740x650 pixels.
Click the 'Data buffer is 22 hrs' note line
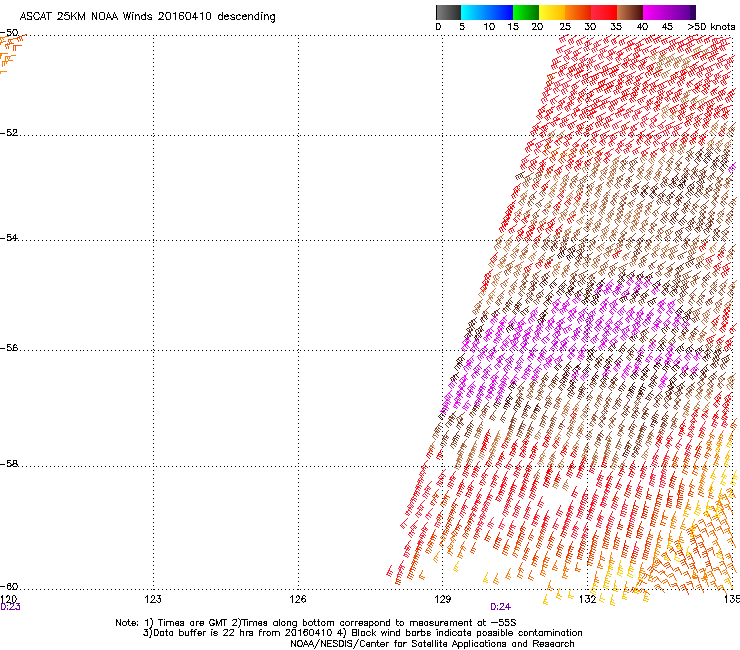tap(362, 633)
